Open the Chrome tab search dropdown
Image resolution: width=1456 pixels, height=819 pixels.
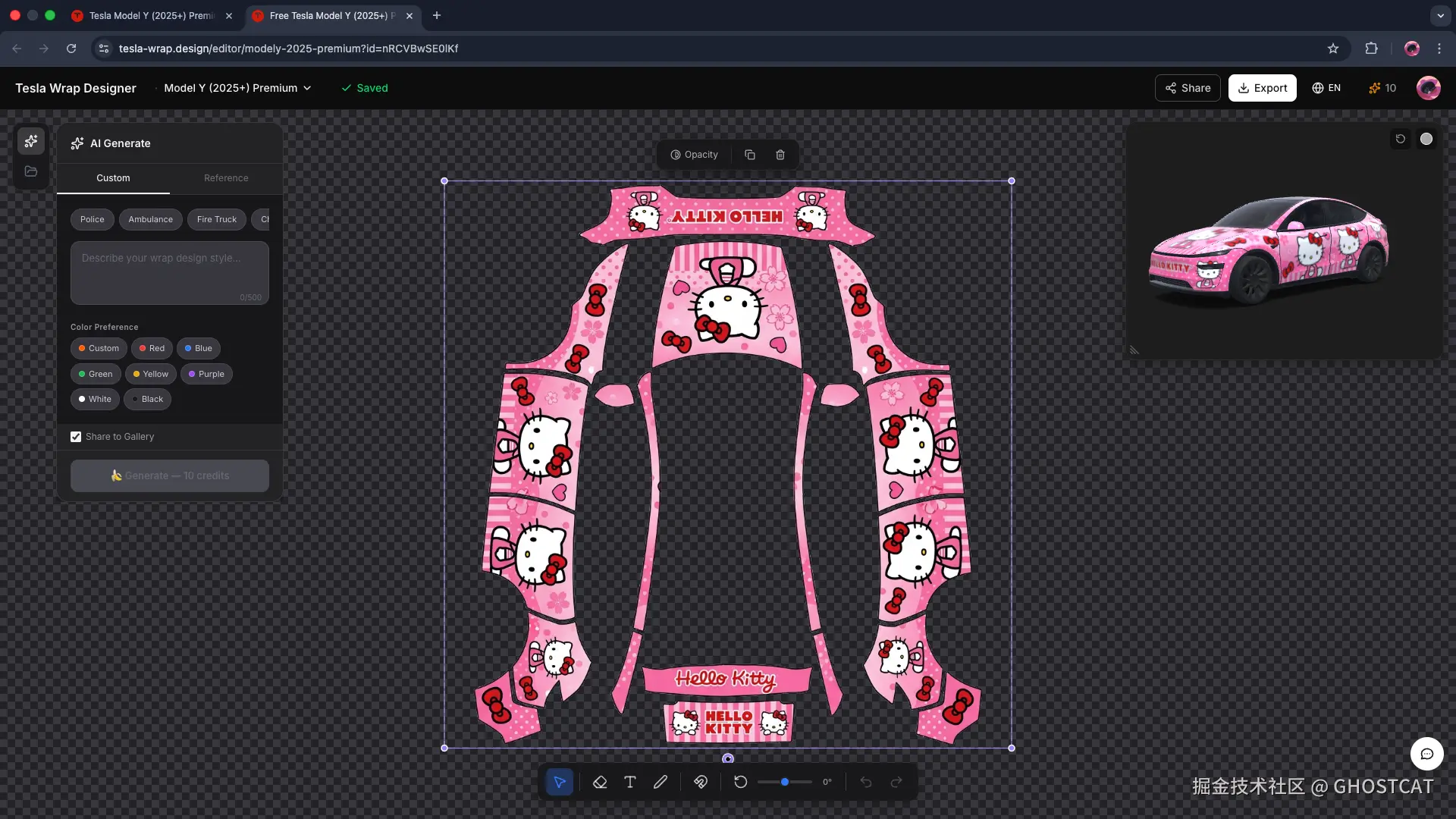pyautogui.click(x=1440, y=15)
